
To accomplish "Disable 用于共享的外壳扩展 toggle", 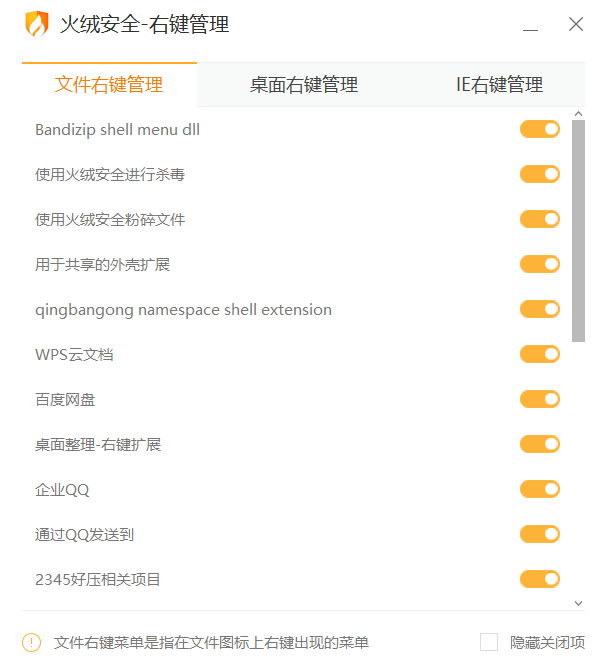I will pyautogui.click(x=540, y=264).
